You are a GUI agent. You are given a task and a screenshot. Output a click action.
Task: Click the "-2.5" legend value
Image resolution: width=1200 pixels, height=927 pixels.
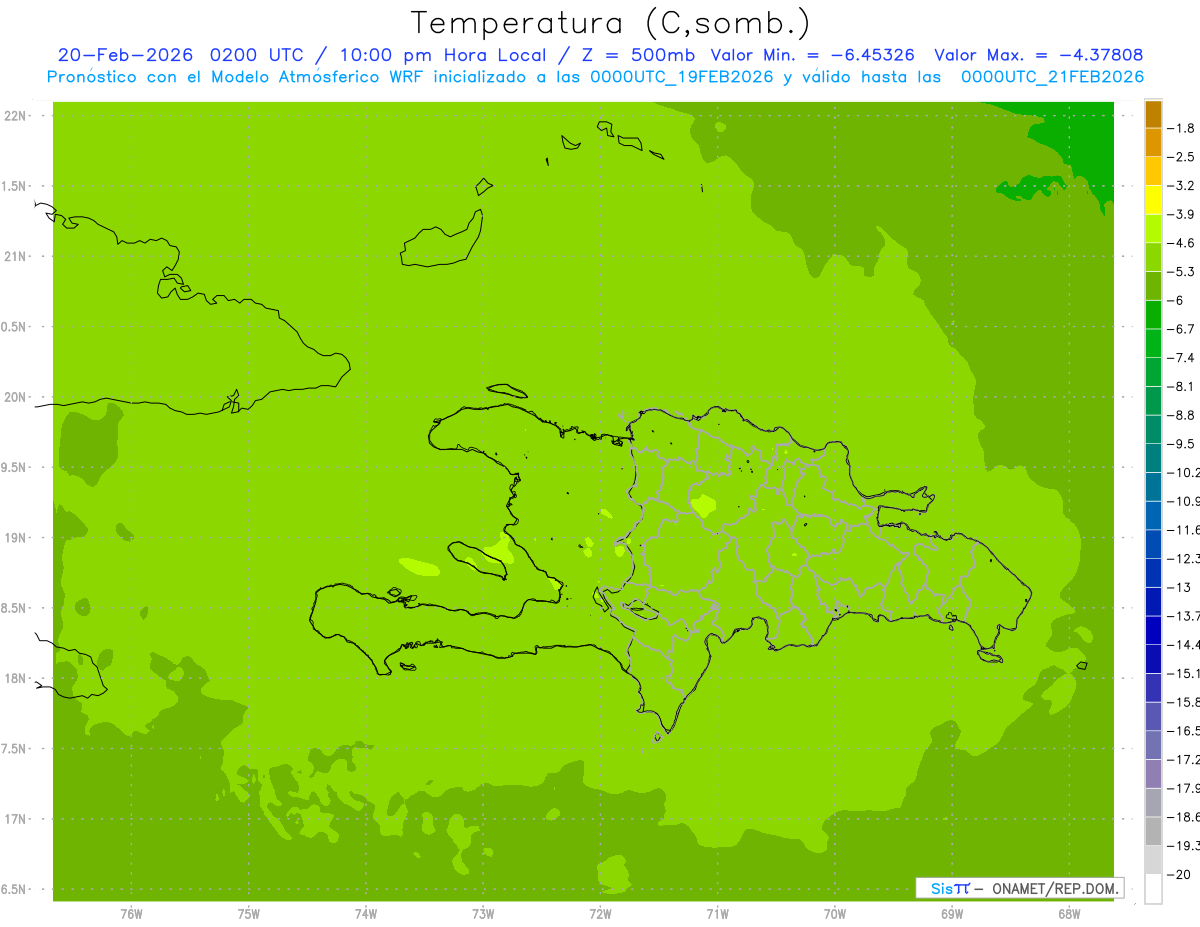tap(1182, 157)
